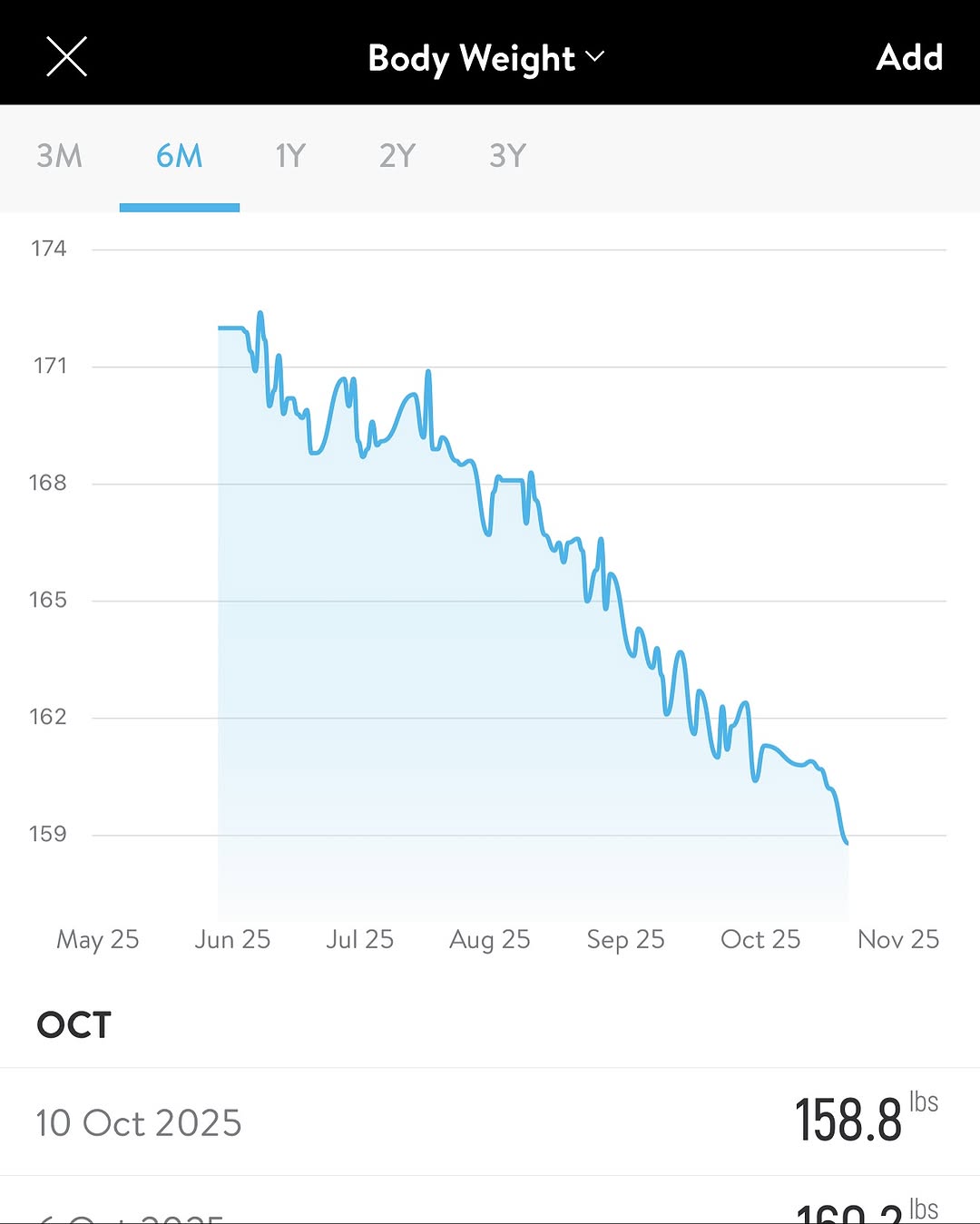The width and height of the screenshot is (980, 1224).
Task: View the 3Y weight chart
Action: [x=507, y=156]
